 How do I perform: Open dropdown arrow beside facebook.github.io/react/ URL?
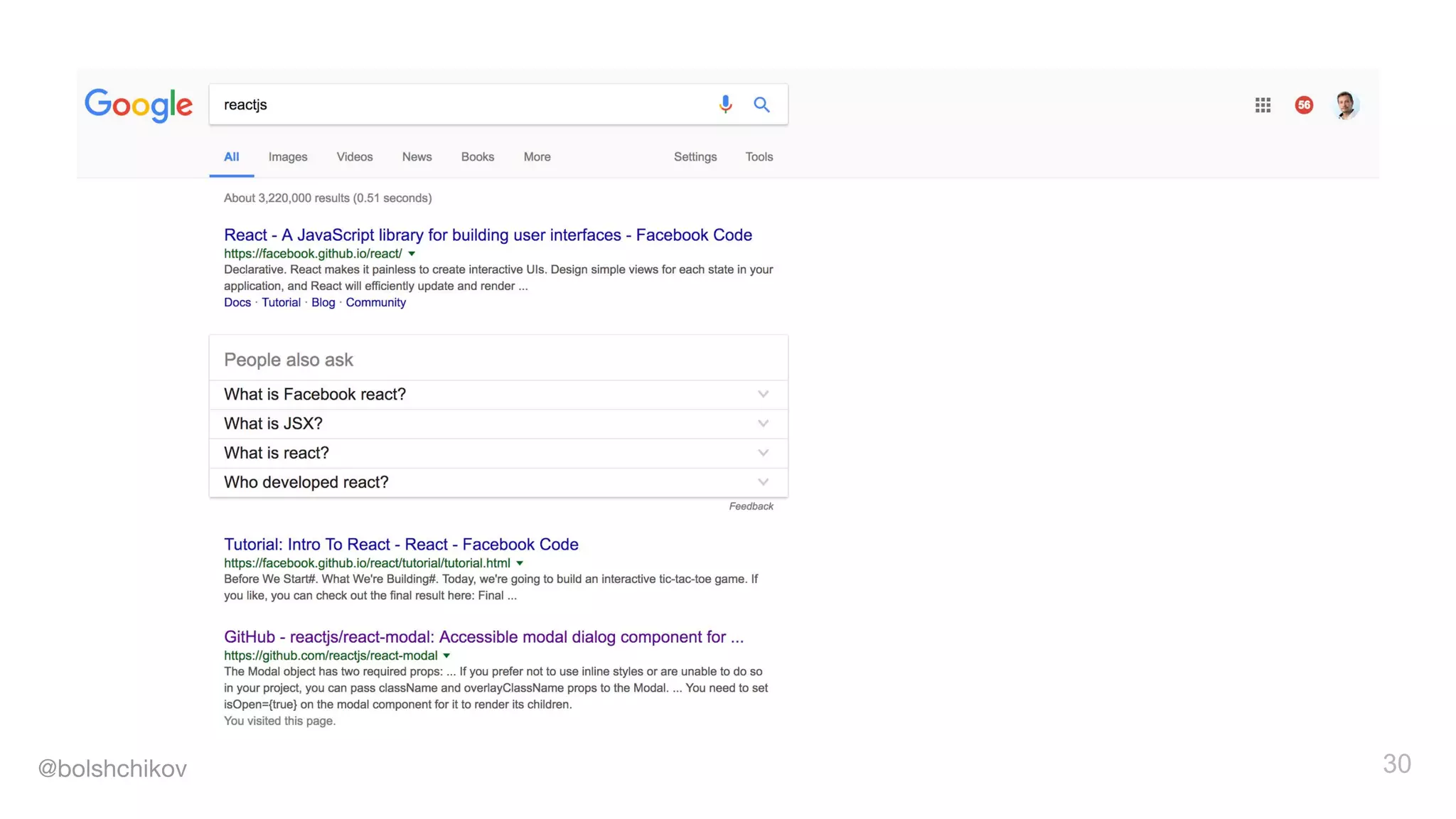pyautogui.click(x=412, y=254)
